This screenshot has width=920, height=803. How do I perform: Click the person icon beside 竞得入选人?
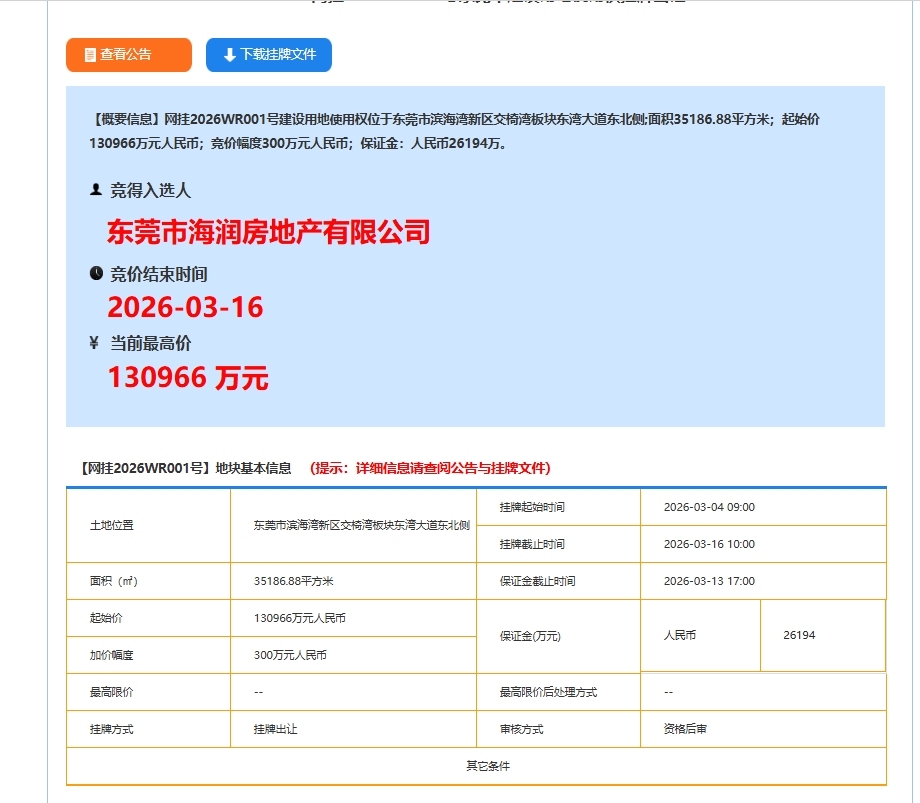click(x=96, y=189)
